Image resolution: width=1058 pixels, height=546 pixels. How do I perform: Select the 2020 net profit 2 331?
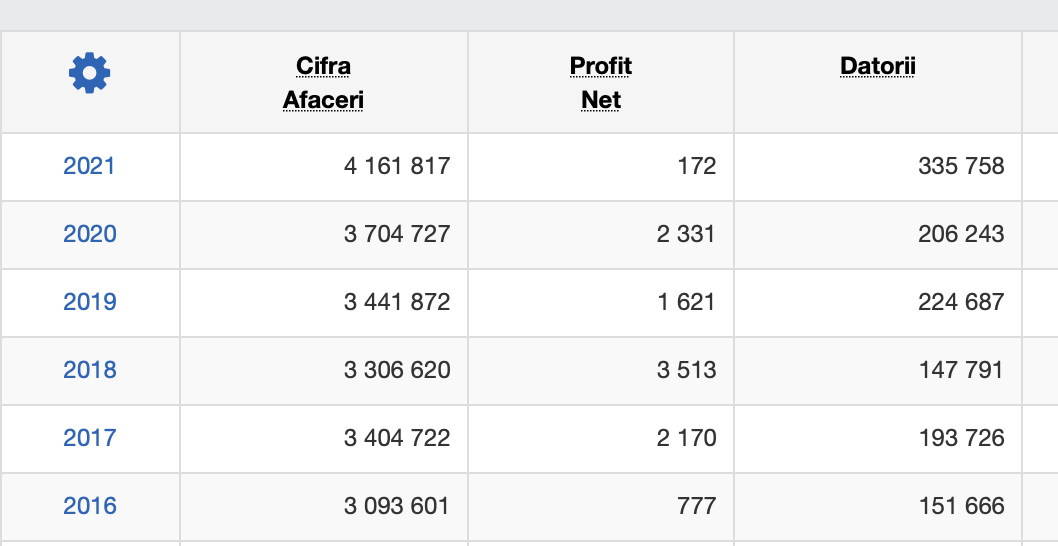[x=686, y=234]
